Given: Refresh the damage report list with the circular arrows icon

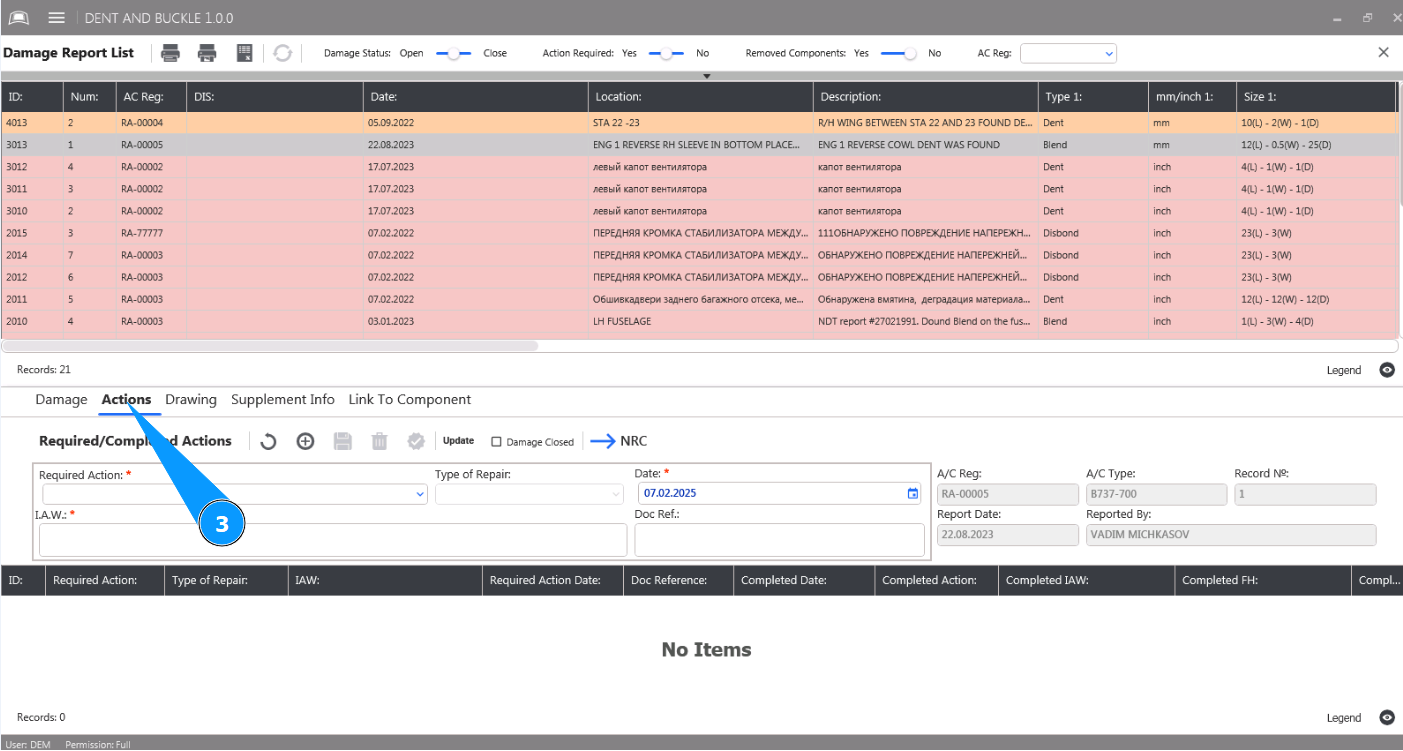Looking at the screenshot, I should point(283,53).
